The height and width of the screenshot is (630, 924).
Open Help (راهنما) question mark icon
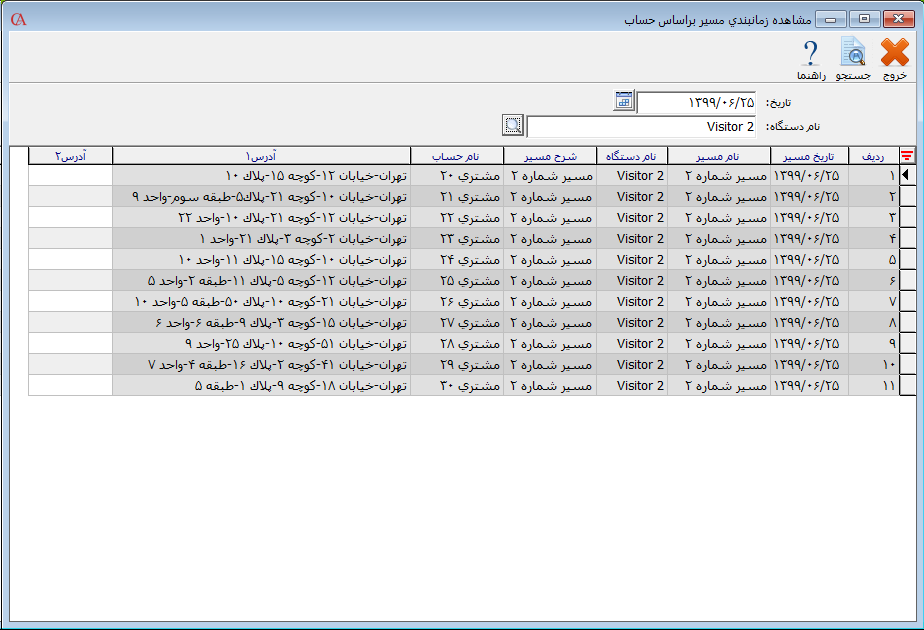[811, 53]
